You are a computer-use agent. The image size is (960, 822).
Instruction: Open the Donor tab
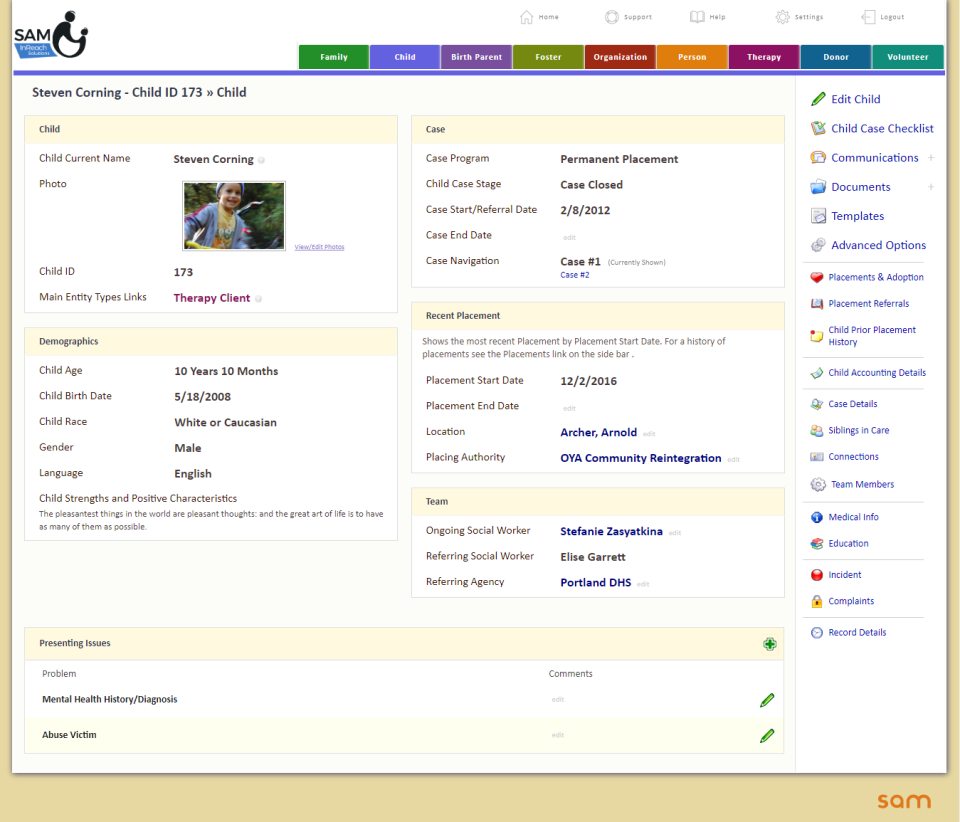pos(836,57)
